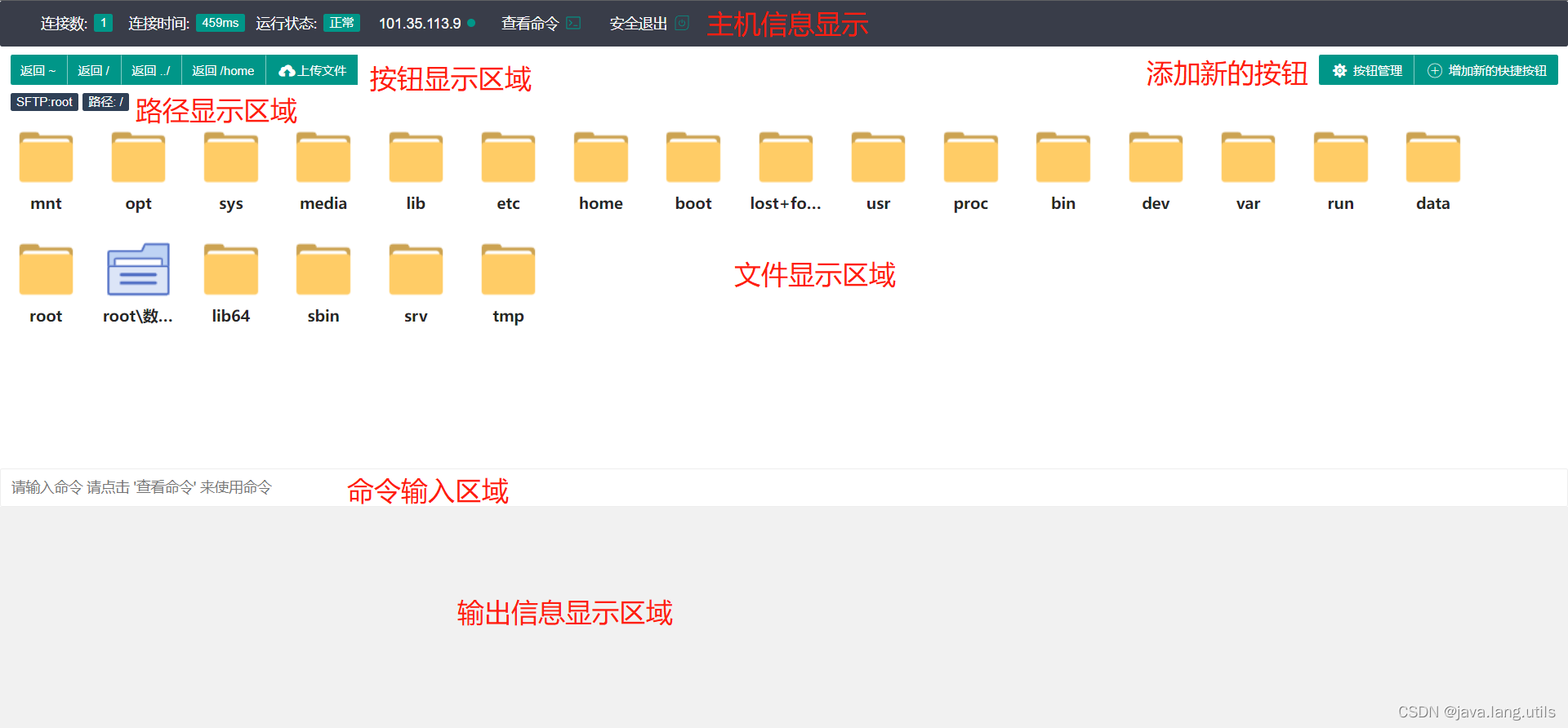The image size is (1568, 728).
Task: Open the home folder
Action: pos(601,157)
